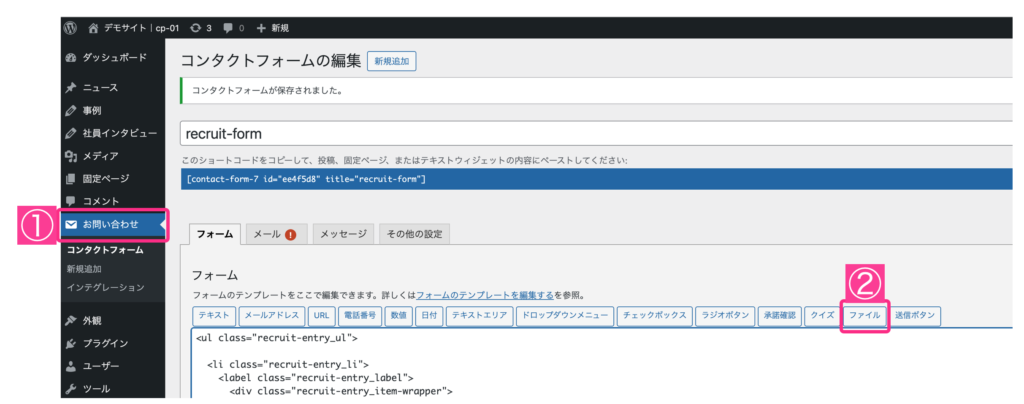Insert a チェックボックス form tag
The width and height of the screenshot is (1024, 404).
coord(654,316)
